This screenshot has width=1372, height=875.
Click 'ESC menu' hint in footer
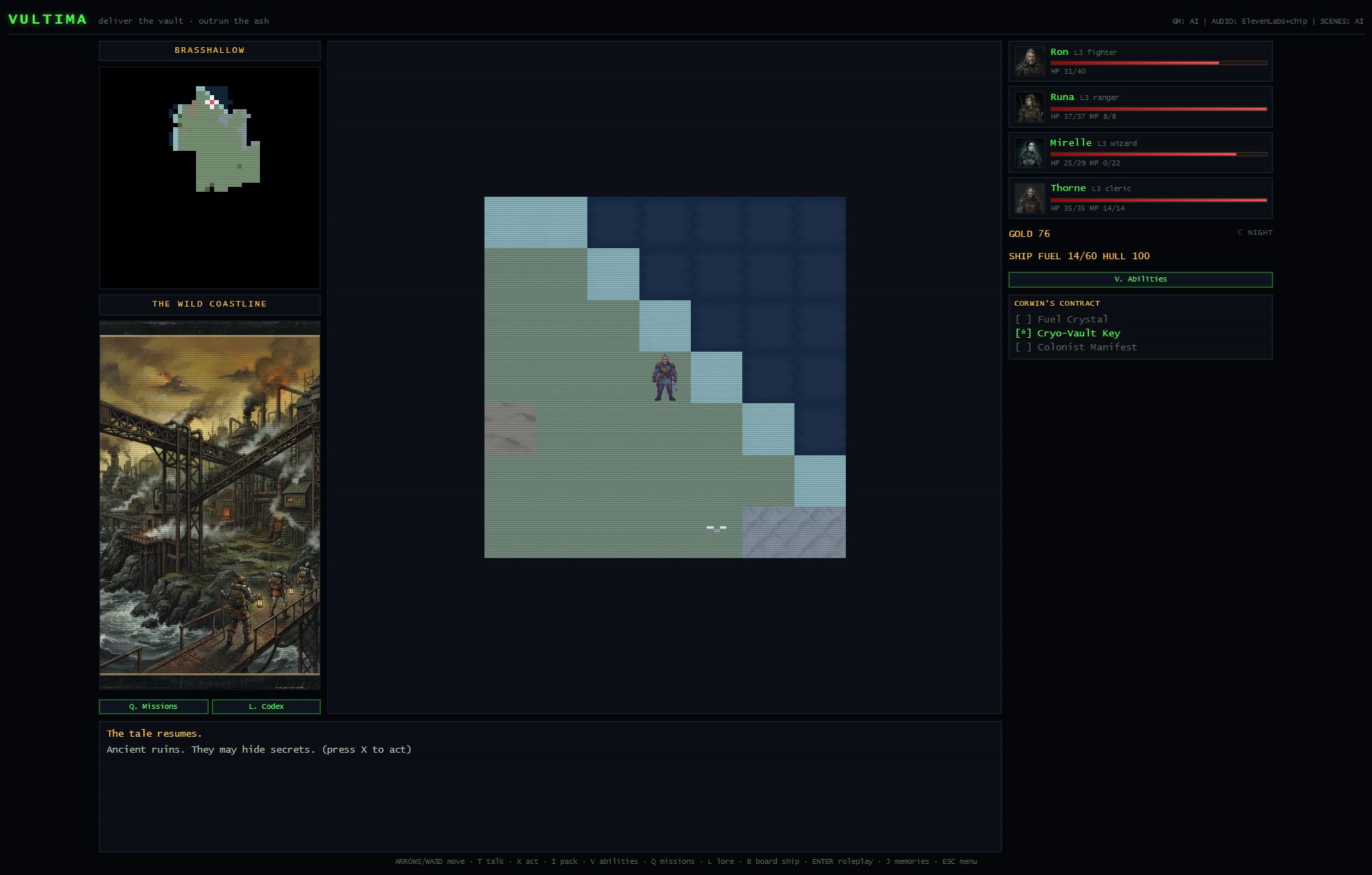(x=959, y=862)
